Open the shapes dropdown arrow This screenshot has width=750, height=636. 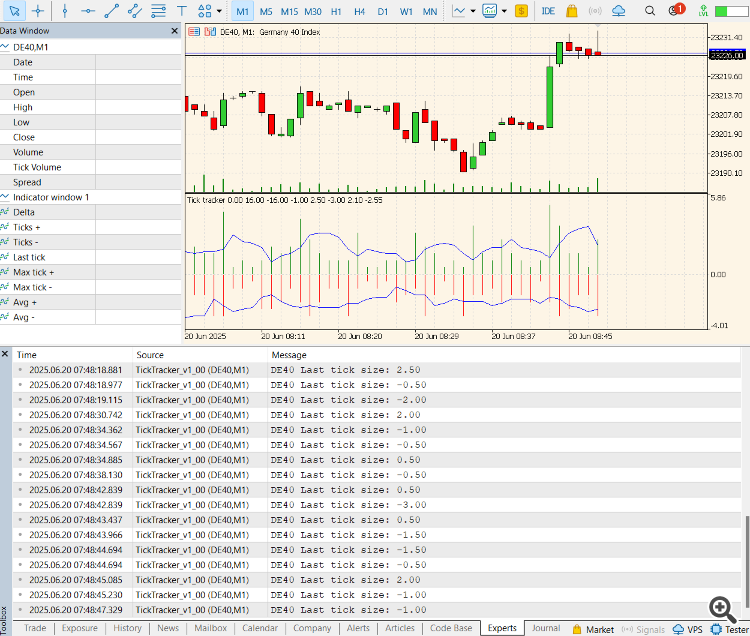click(x=219, y=11)
